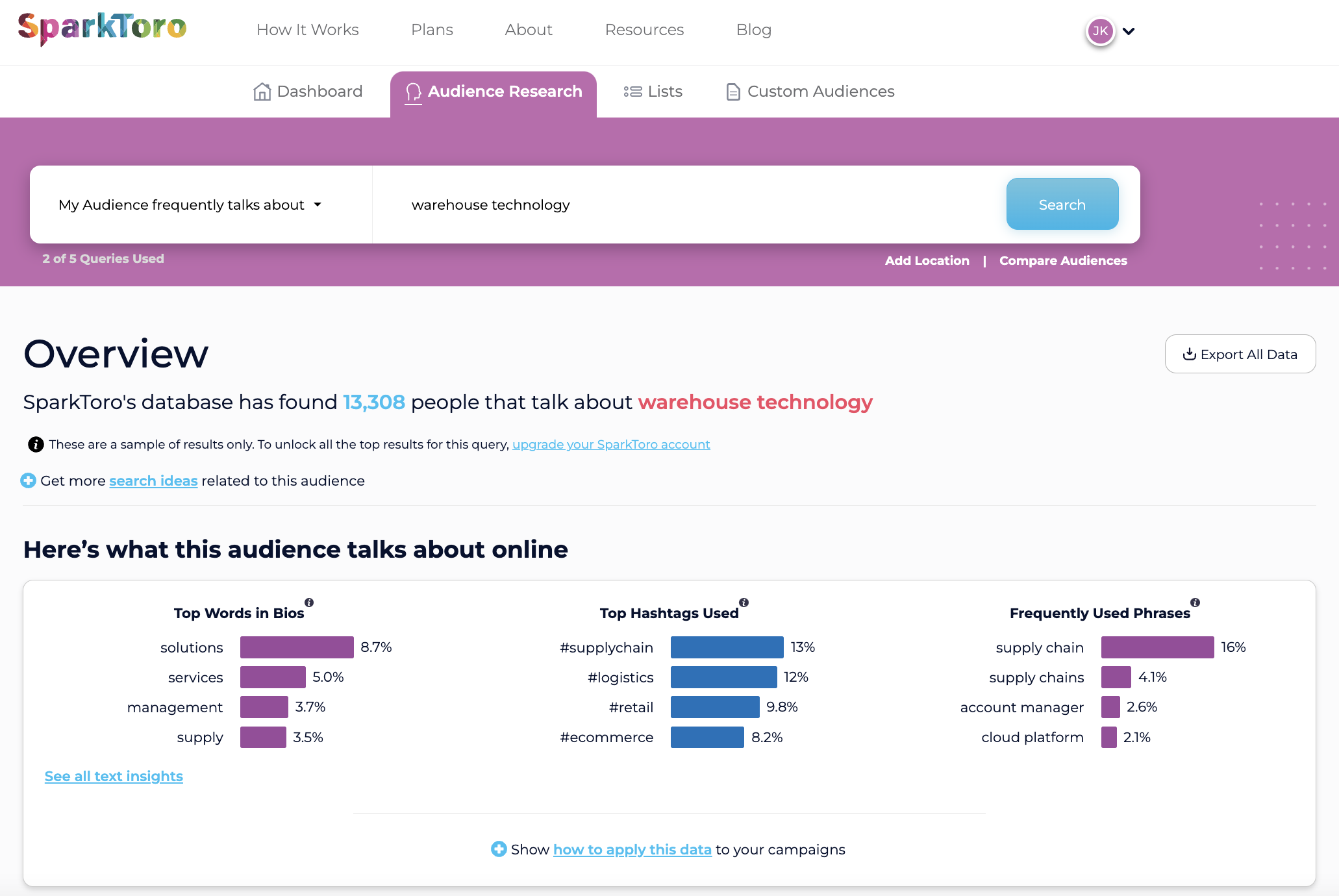The image size is (1339, 896).
Task: Expand the account menu chevron
Action: 1129,31
